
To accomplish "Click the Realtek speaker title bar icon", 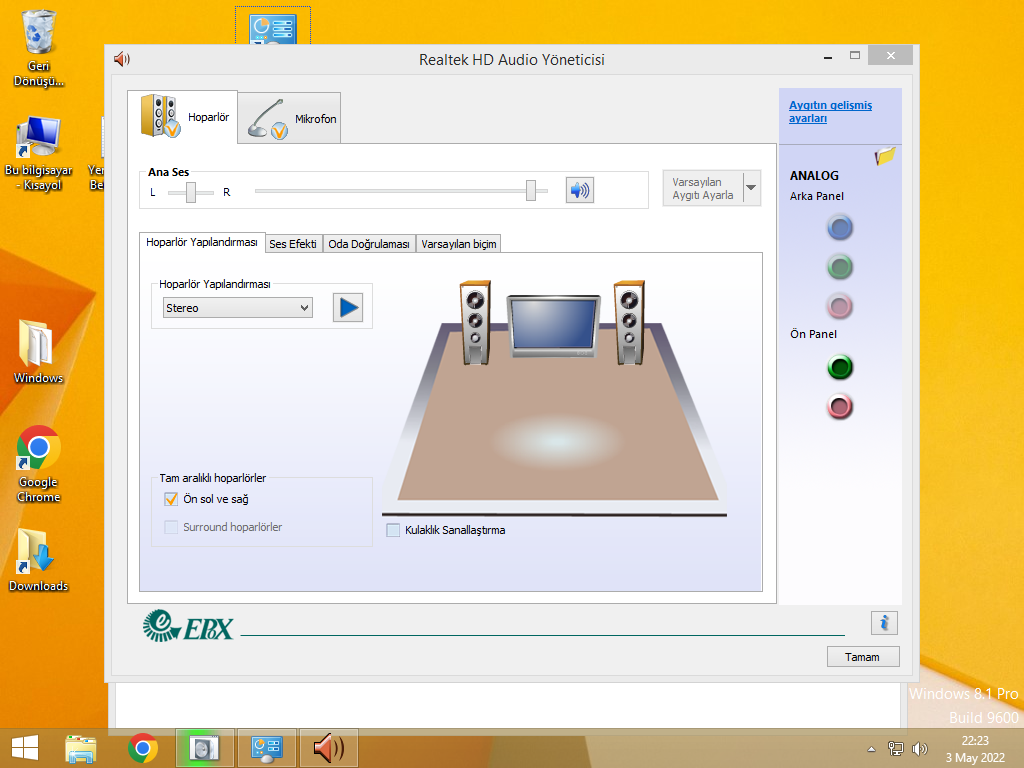I will 122,59.
